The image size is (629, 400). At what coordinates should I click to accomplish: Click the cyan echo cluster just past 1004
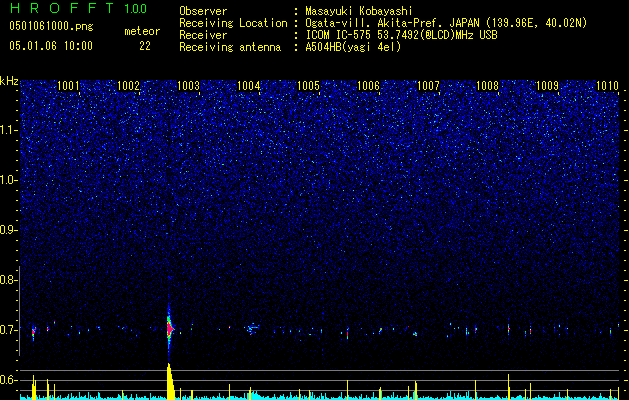click(252, 329)
